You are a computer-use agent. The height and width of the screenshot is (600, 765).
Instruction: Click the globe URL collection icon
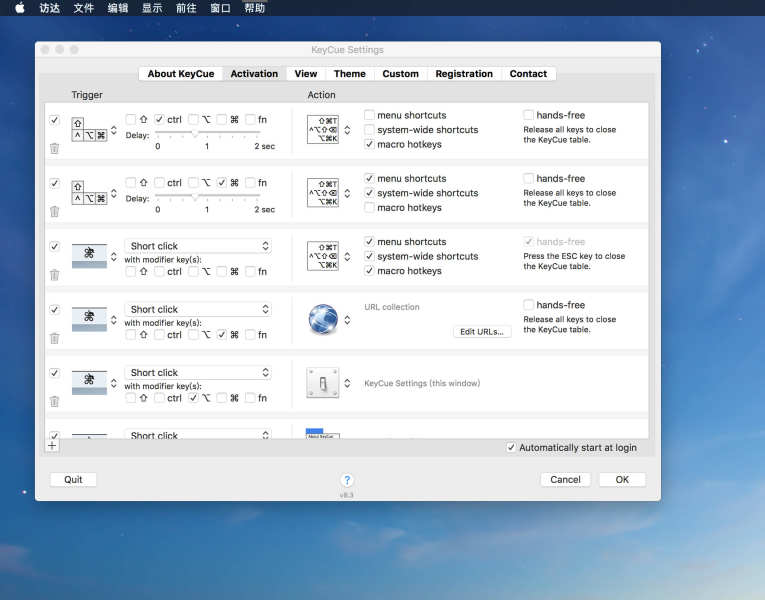[x=322, y=320]
